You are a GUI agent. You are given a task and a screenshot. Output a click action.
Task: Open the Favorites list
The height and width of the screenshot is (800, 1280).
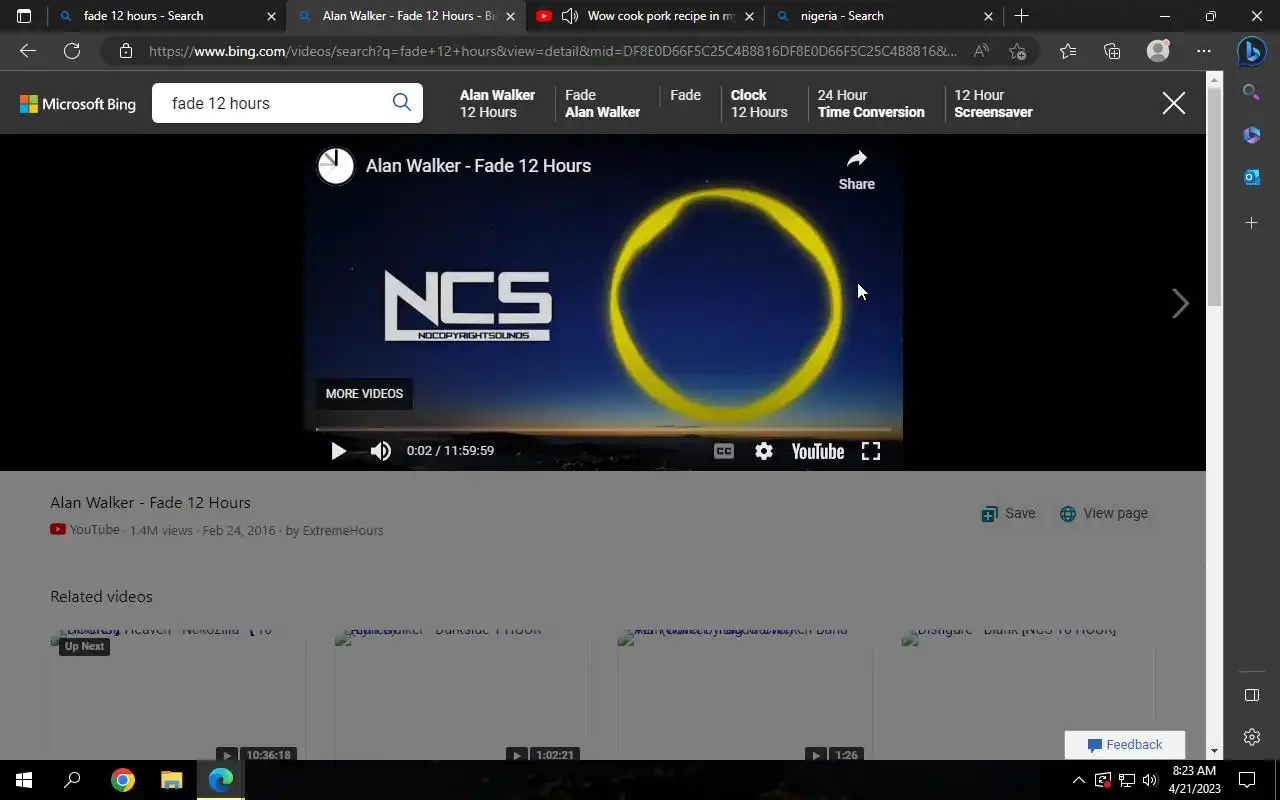(1068, 51)
